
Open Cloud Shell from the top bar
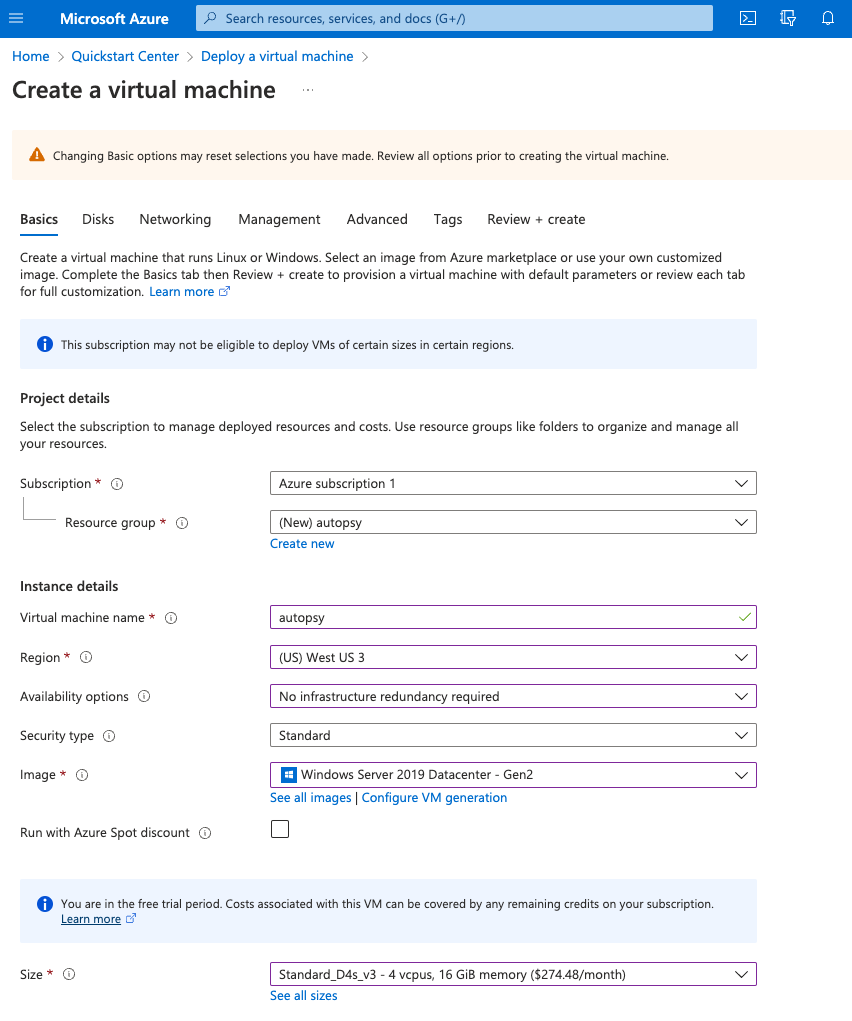(x=748, y=18)
